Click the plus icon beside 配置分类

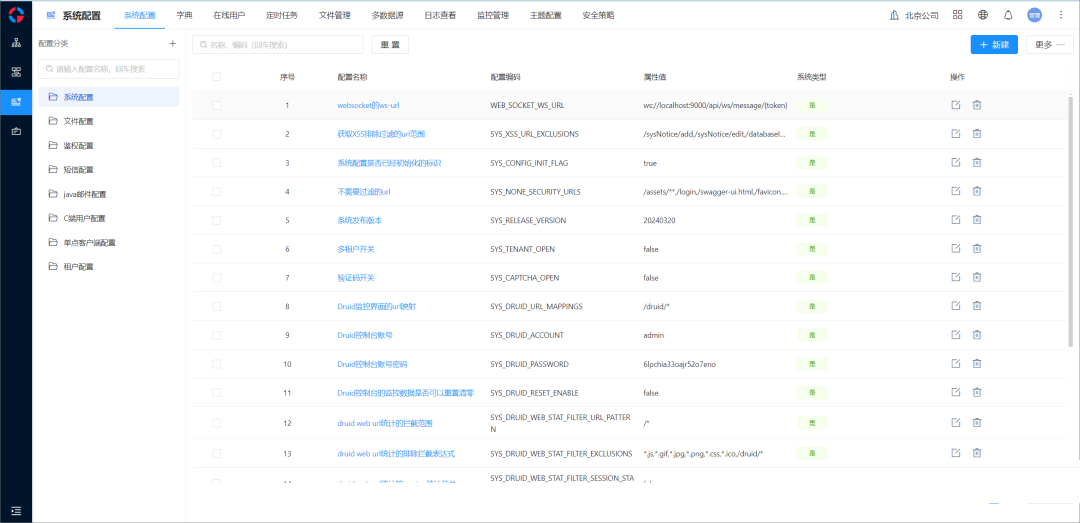tap(172, 44)
